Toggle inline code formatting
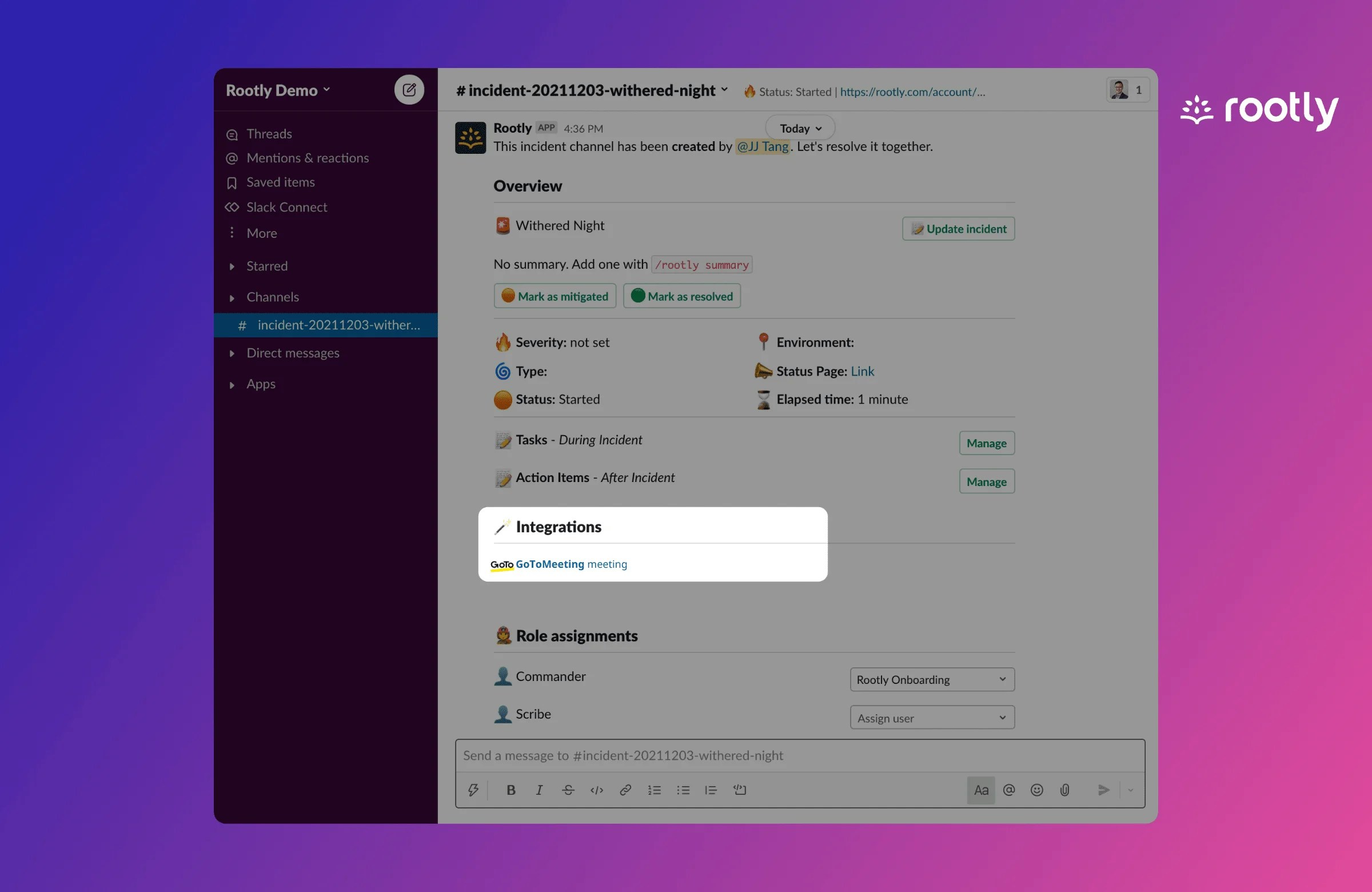The height and width of the screenshot is (892, 1372). (x=597, y=790)
